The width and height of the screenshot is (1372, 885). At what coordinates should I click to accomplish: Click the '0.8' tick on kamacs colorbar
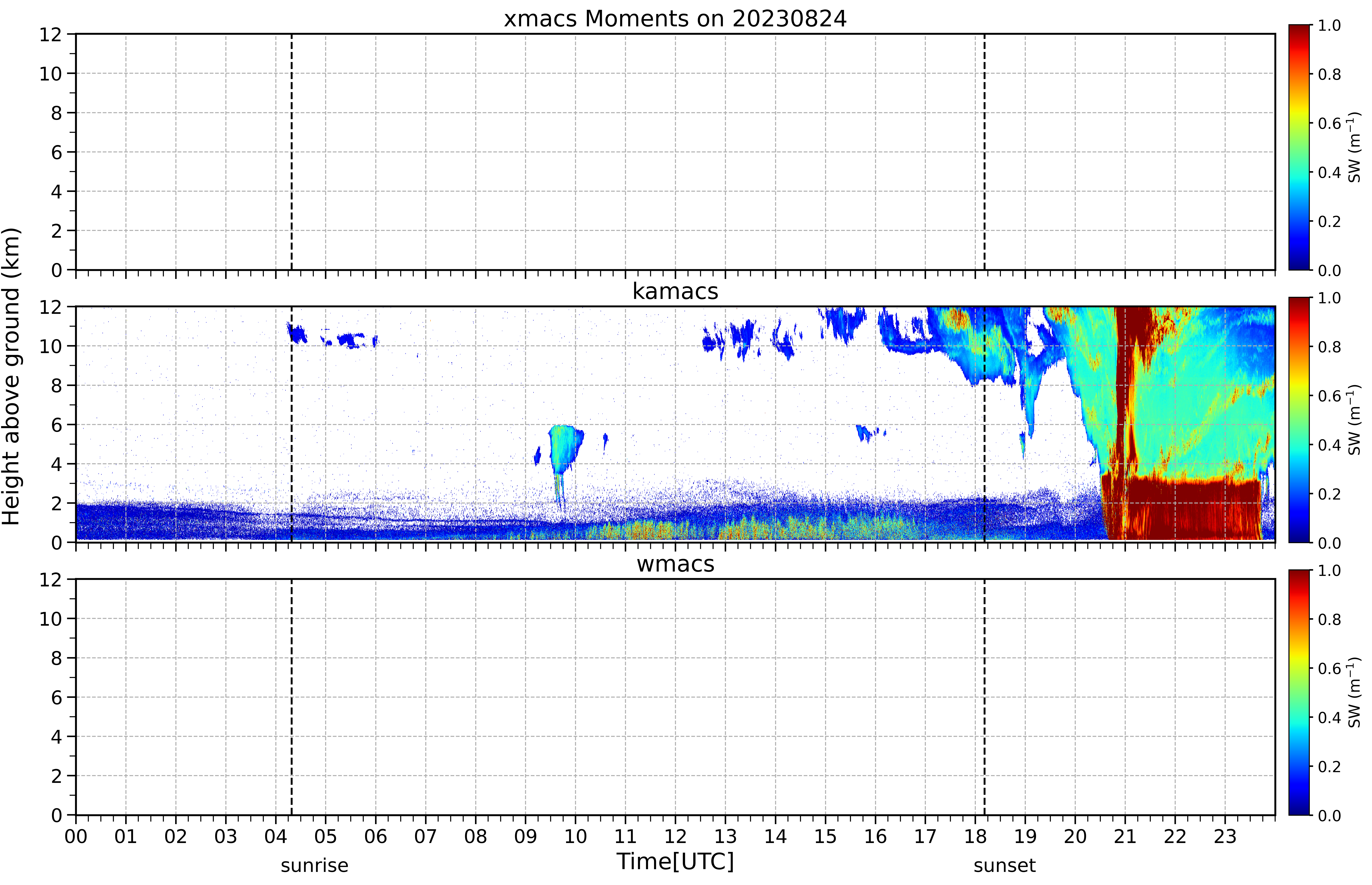1329,347
